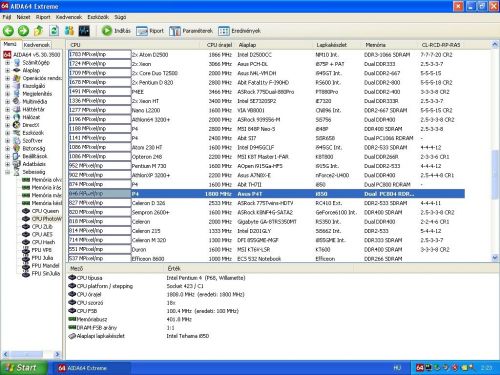Expand the Háttértár tree node
This screenshot has height=375, width=500.
pyautogui.click(x=7, y=109)
